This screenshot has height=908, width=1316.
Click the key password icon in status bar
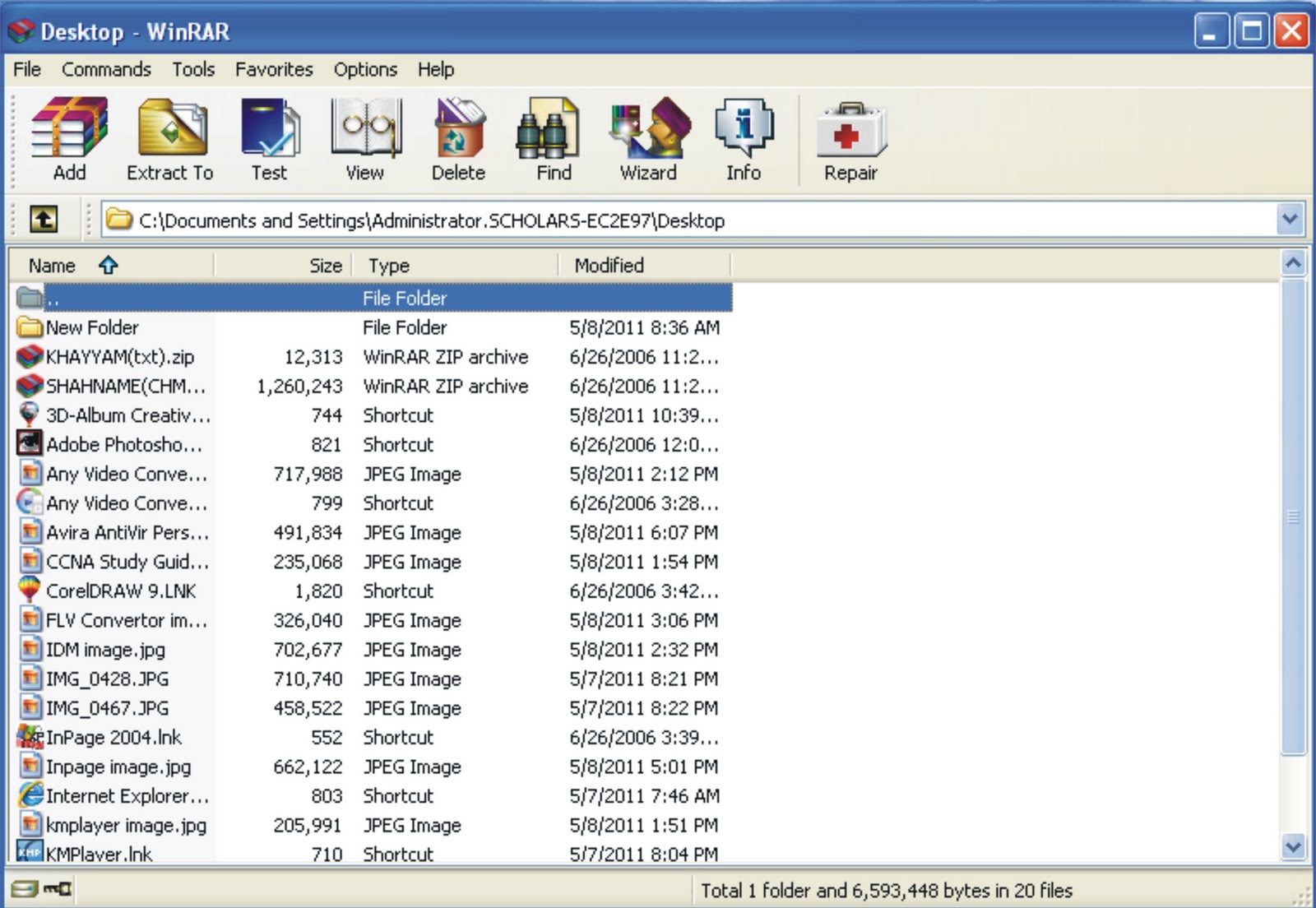(58, 889)
